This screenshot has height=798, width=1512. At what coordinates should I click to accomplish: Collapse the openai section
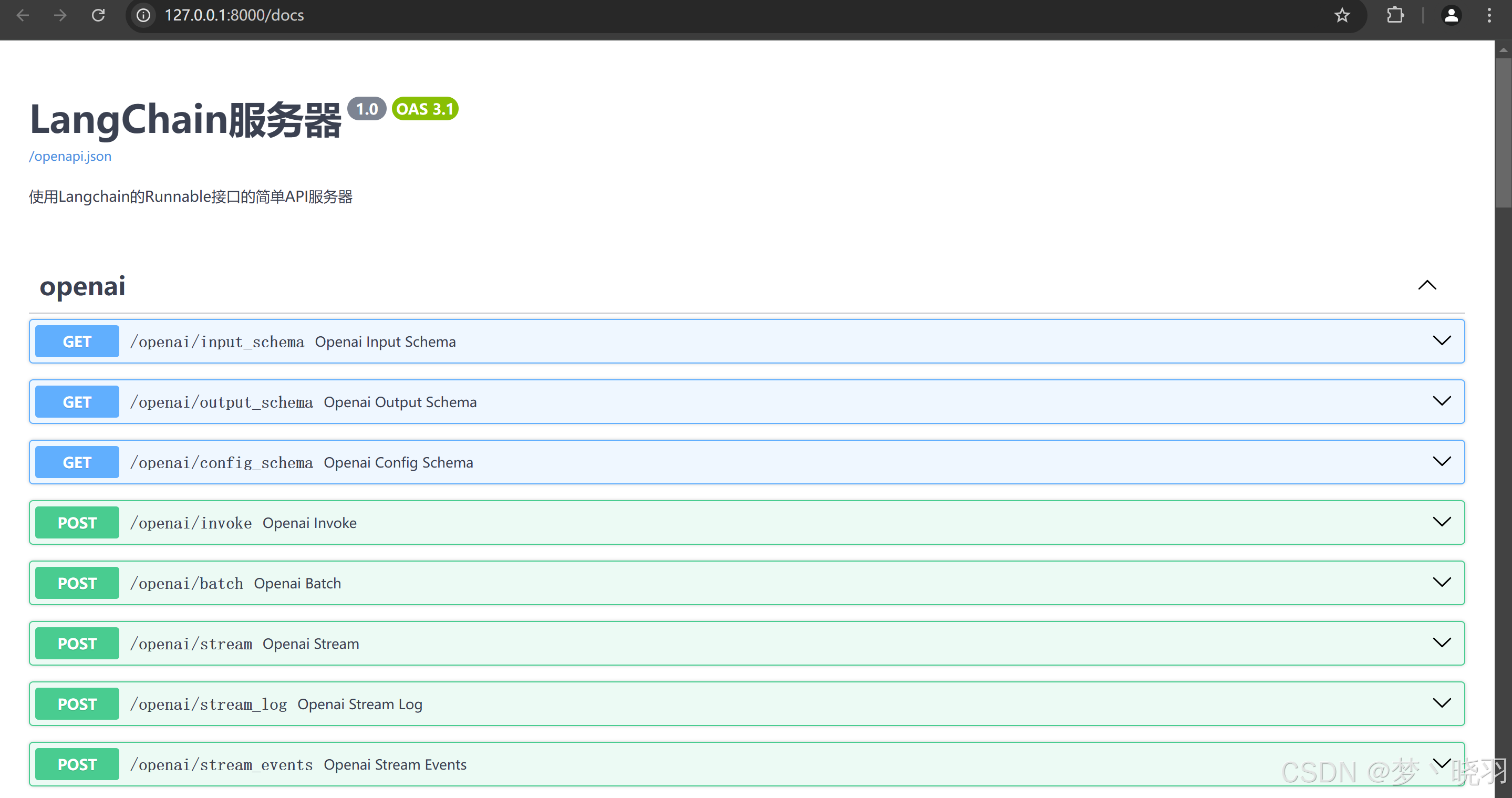click(1427, 286)
